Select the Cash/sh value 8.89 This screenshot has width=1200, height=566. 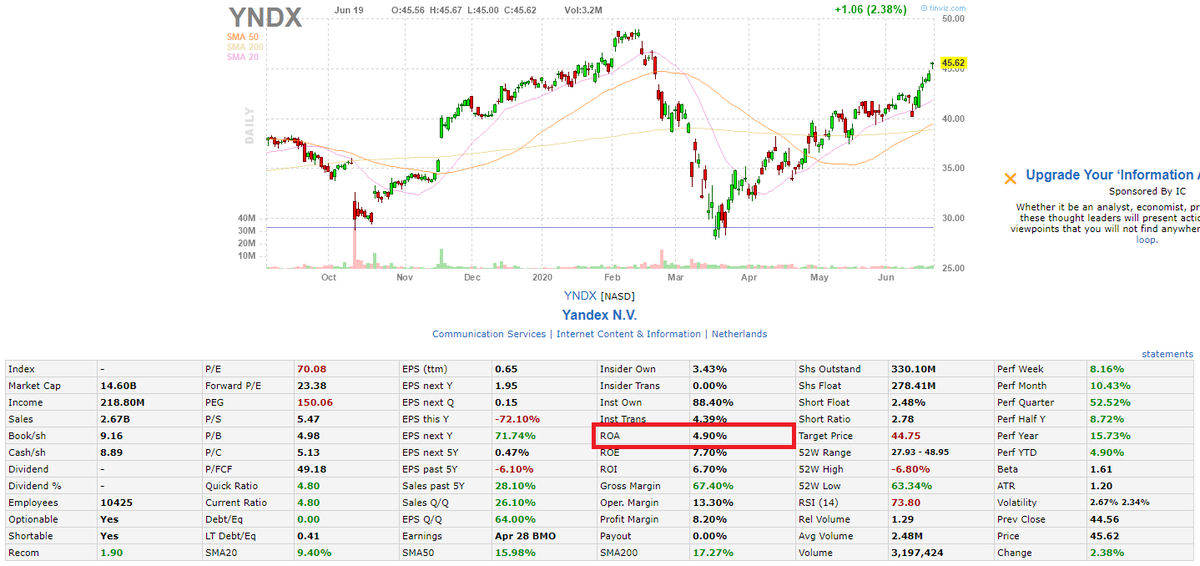point(111,453)
